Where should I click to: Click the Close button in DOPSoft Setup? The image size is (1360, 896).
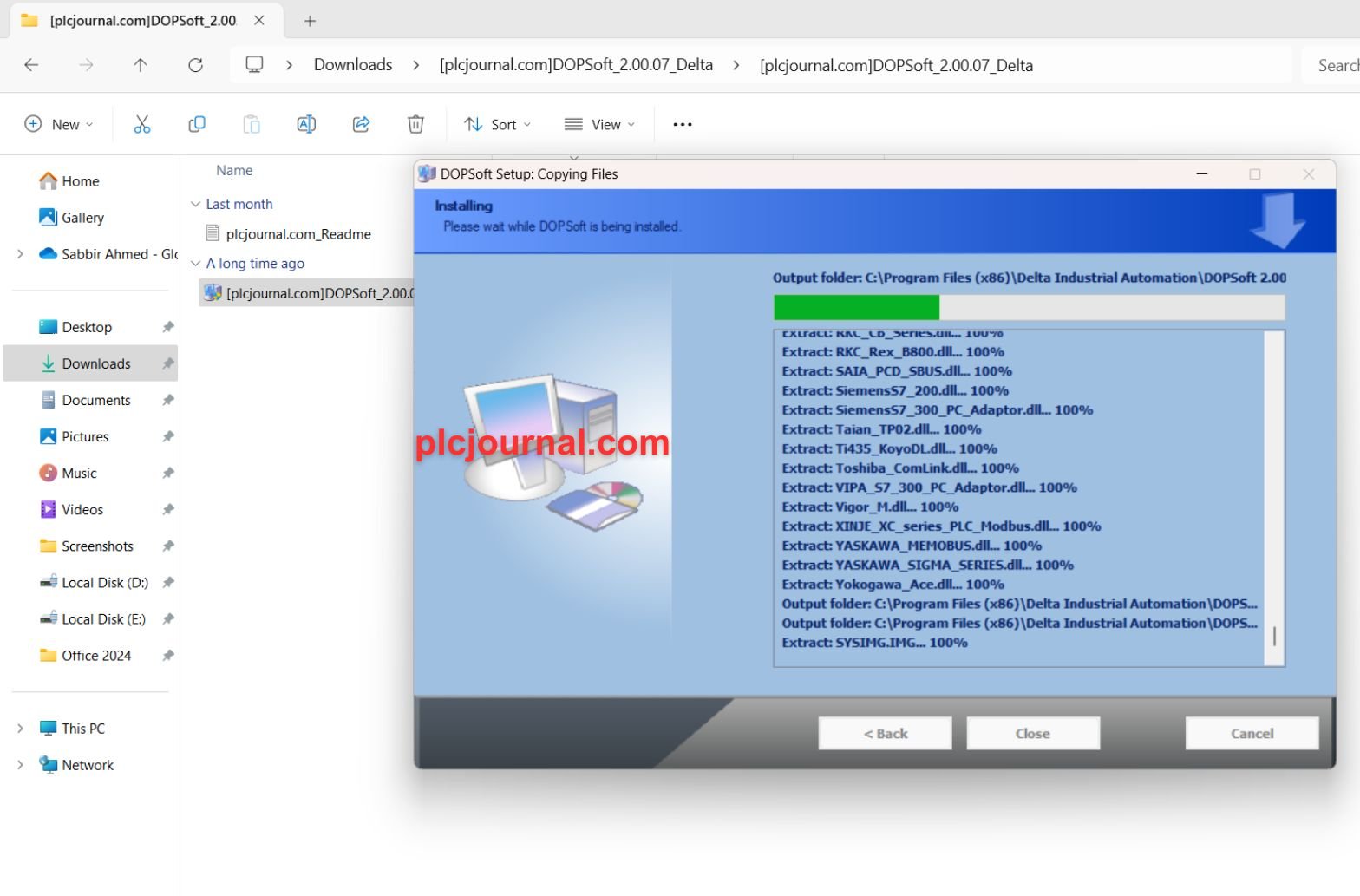(x=1033, y=733)
